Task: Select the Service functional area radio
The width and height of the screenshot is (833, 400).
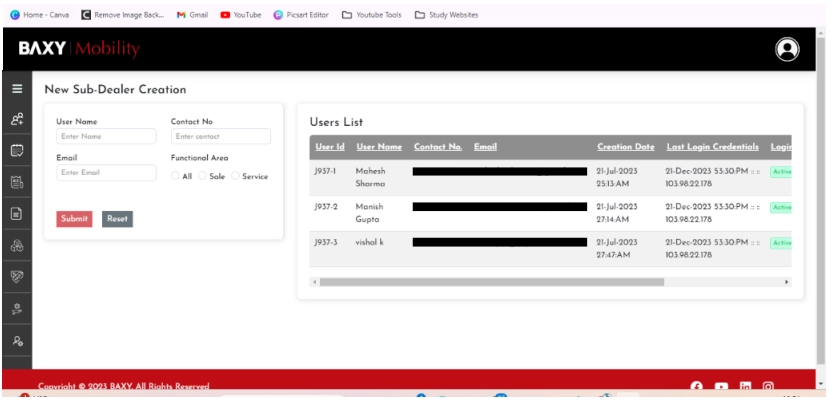Action: (x=235, y=176)
